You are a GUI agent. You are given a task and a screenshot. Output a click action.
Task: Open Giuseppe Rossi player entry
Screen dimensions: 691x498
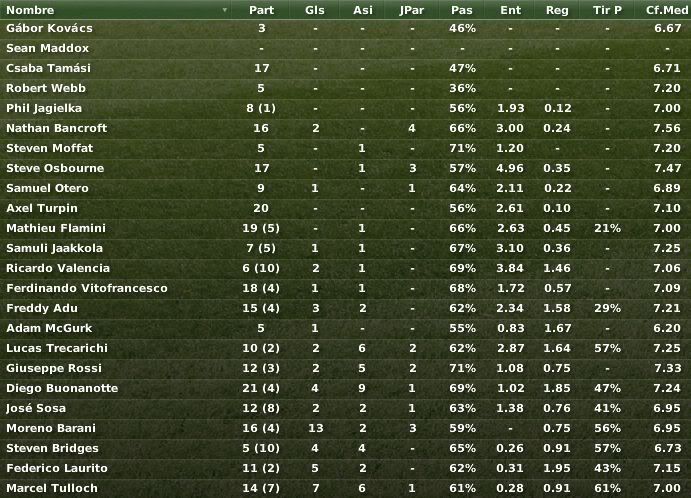click(x=54, y=368)
